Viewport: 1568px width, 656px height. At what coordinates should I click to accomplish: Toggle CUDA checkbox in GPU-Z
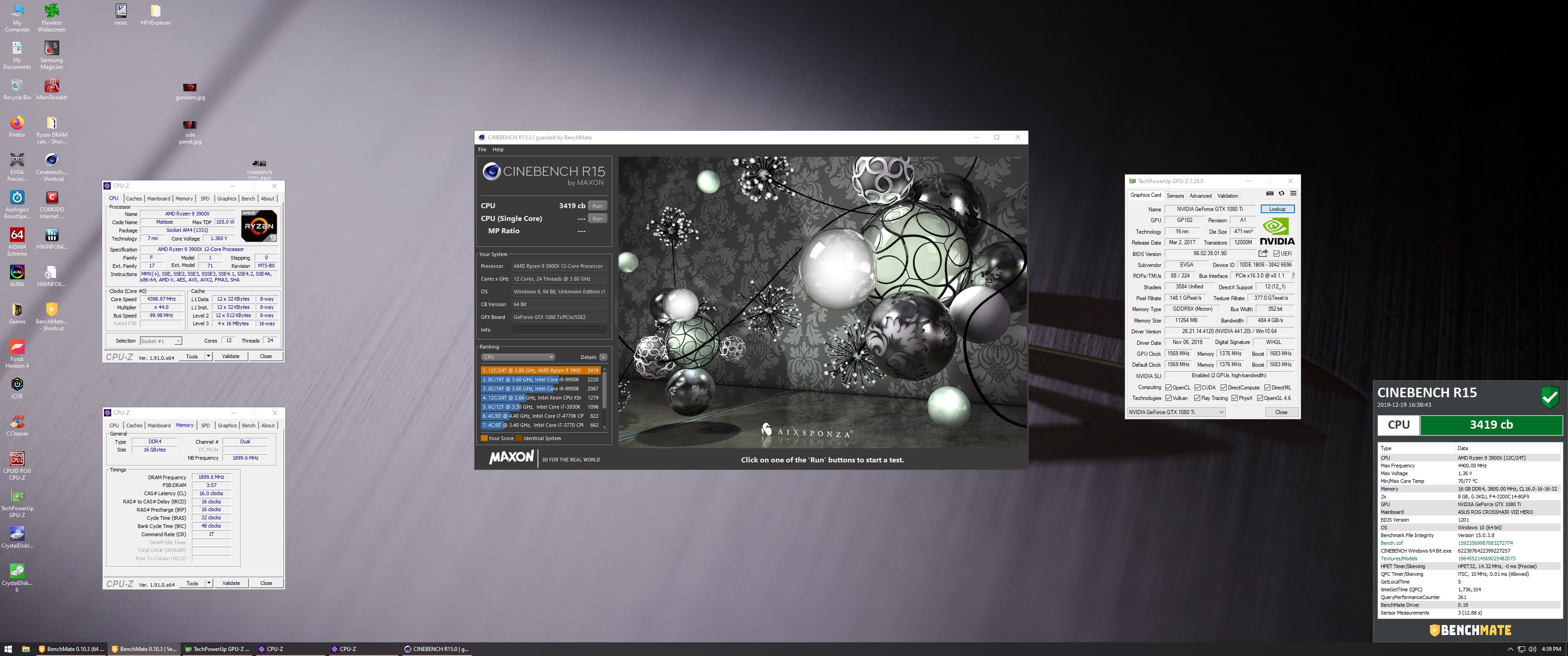1197,388
